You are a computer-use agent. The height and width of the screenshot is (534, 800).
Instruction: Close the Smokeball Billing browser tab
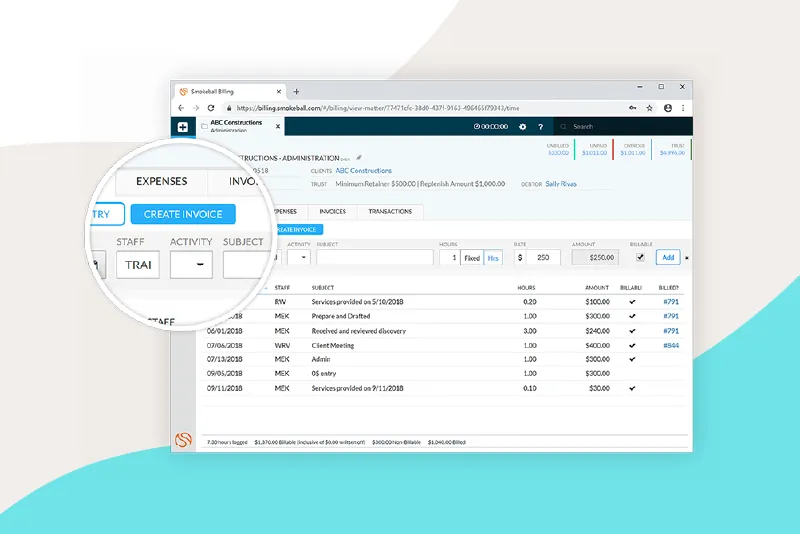(x=279, y=92)
